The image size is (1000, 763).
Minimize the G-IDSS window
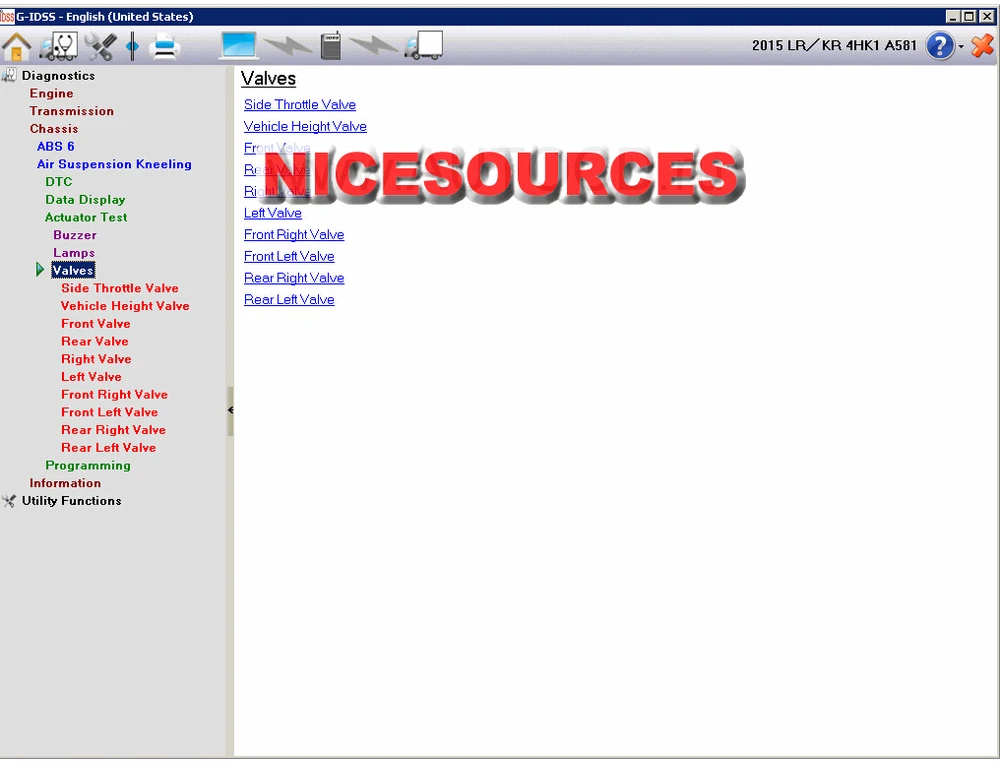click(952, 17)
